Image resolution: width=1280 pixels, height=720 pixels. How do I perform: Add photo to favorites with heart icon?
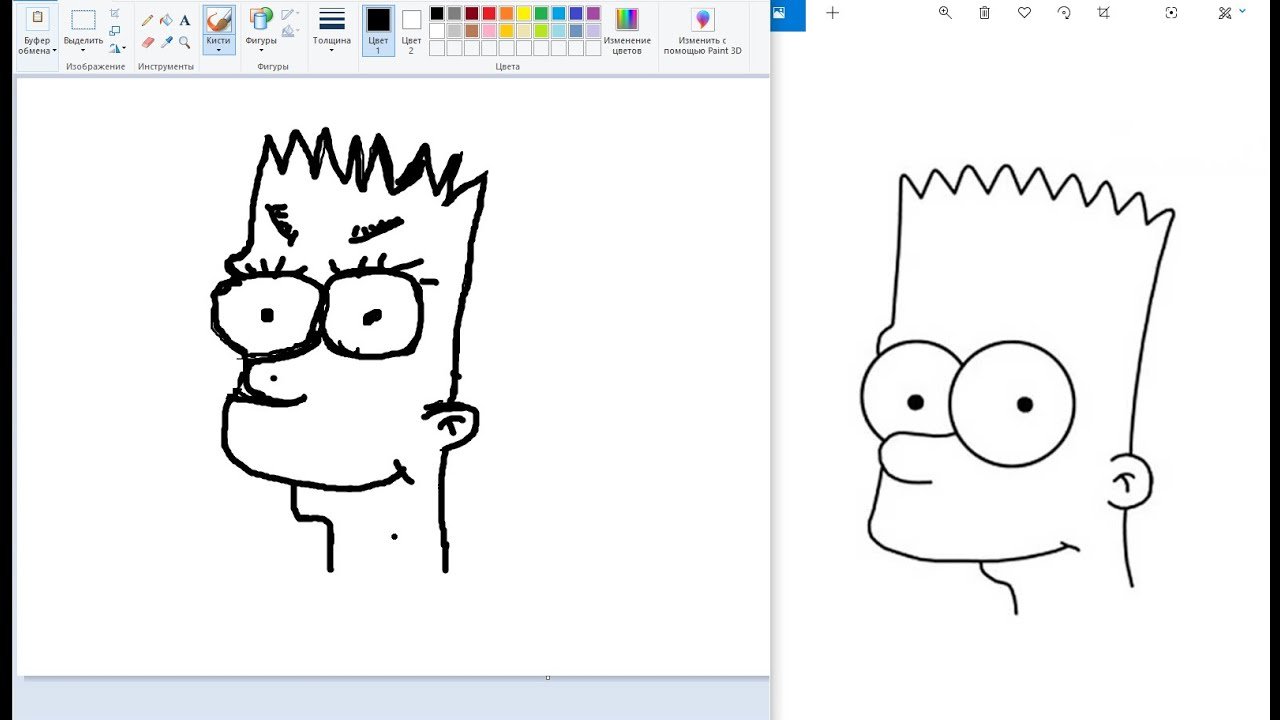1024,13
